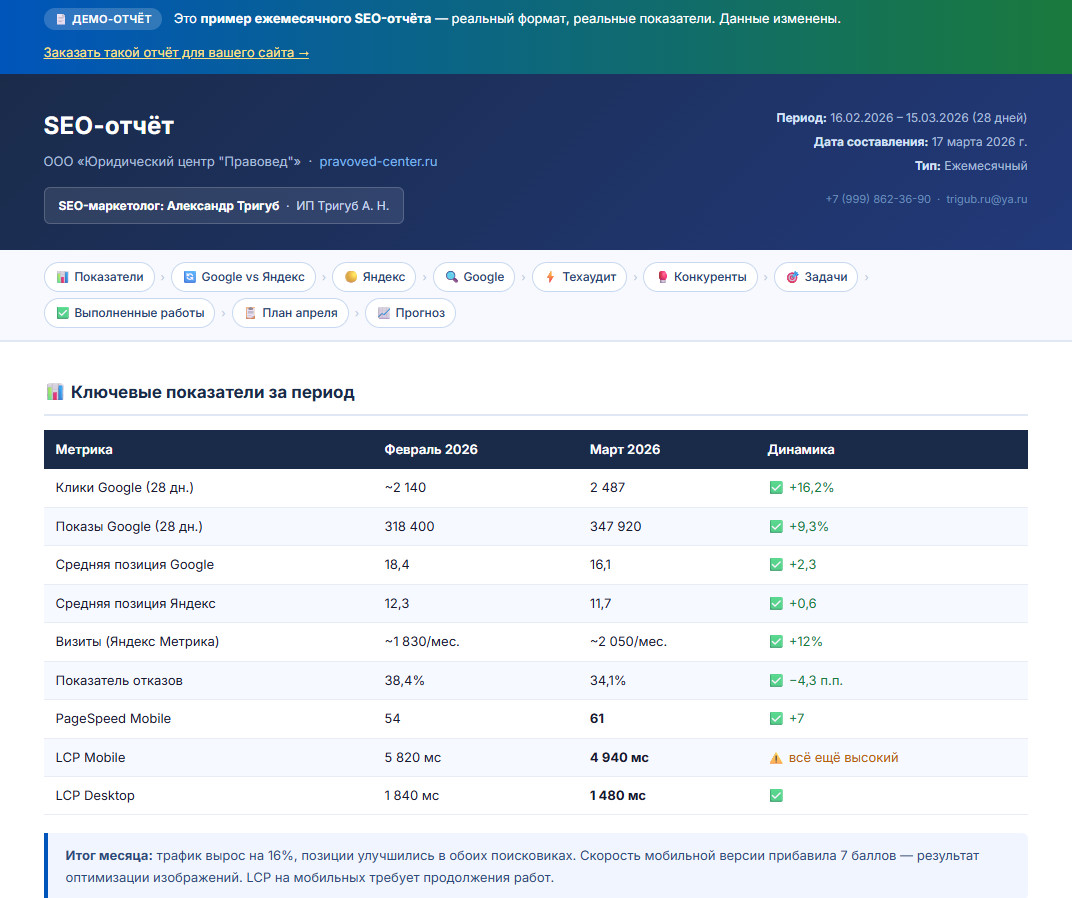Click the chevron right after Показатели chip
Image resolution: width=1072 pixels, height=898 pixels.
click(x=163, y=277)
